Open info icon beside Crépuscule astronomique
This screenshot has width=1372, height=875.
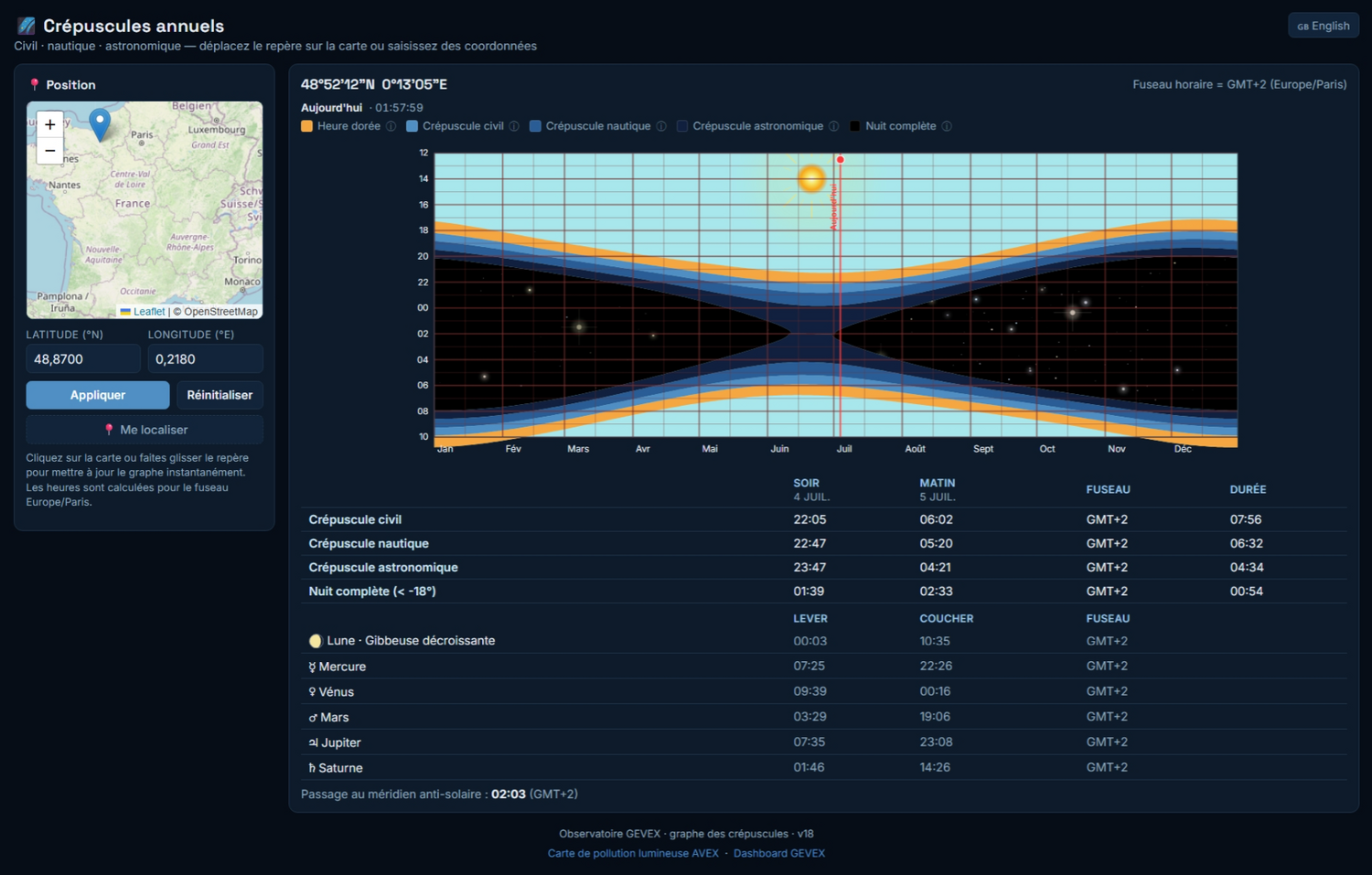click(834, 126)
